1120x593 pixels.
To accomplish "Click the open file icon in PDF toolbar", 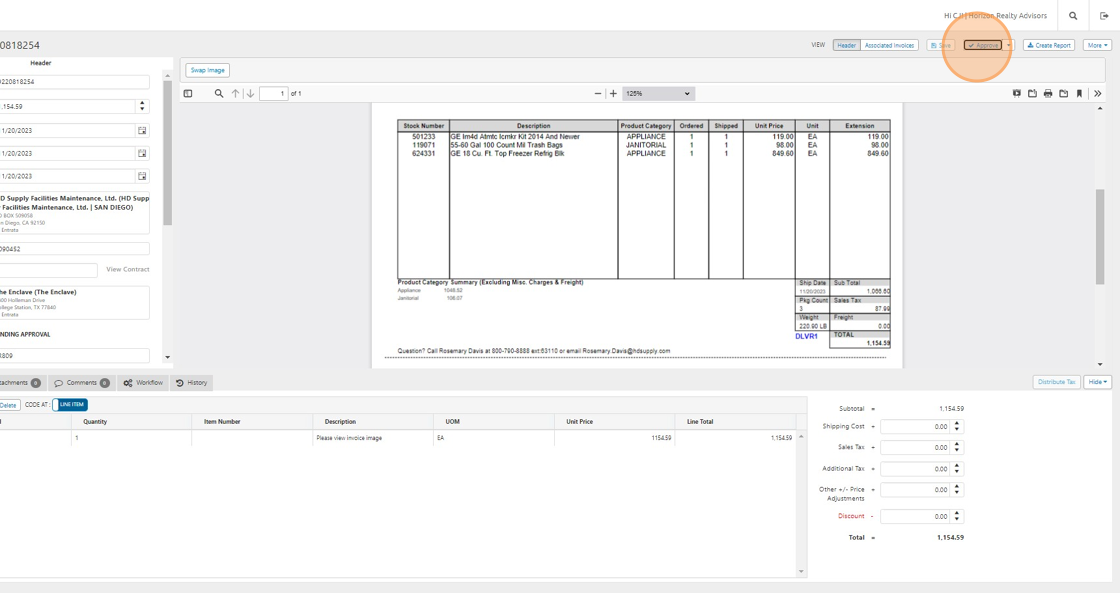I will pos(1032,94).
